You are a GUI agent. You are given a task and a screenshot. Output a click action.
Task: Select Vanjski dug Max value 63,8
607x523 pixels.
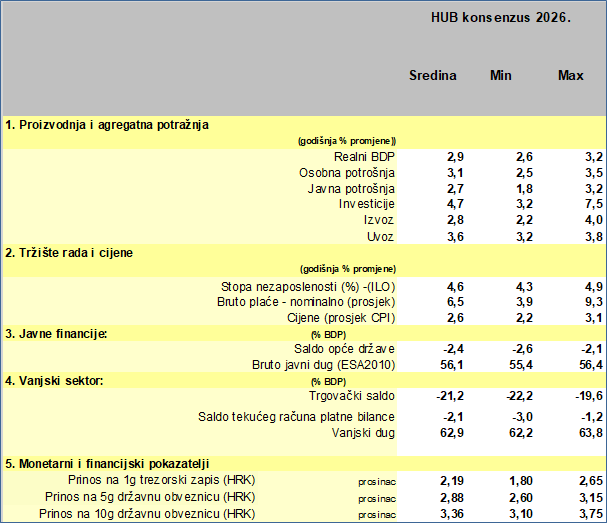point(591,433)
